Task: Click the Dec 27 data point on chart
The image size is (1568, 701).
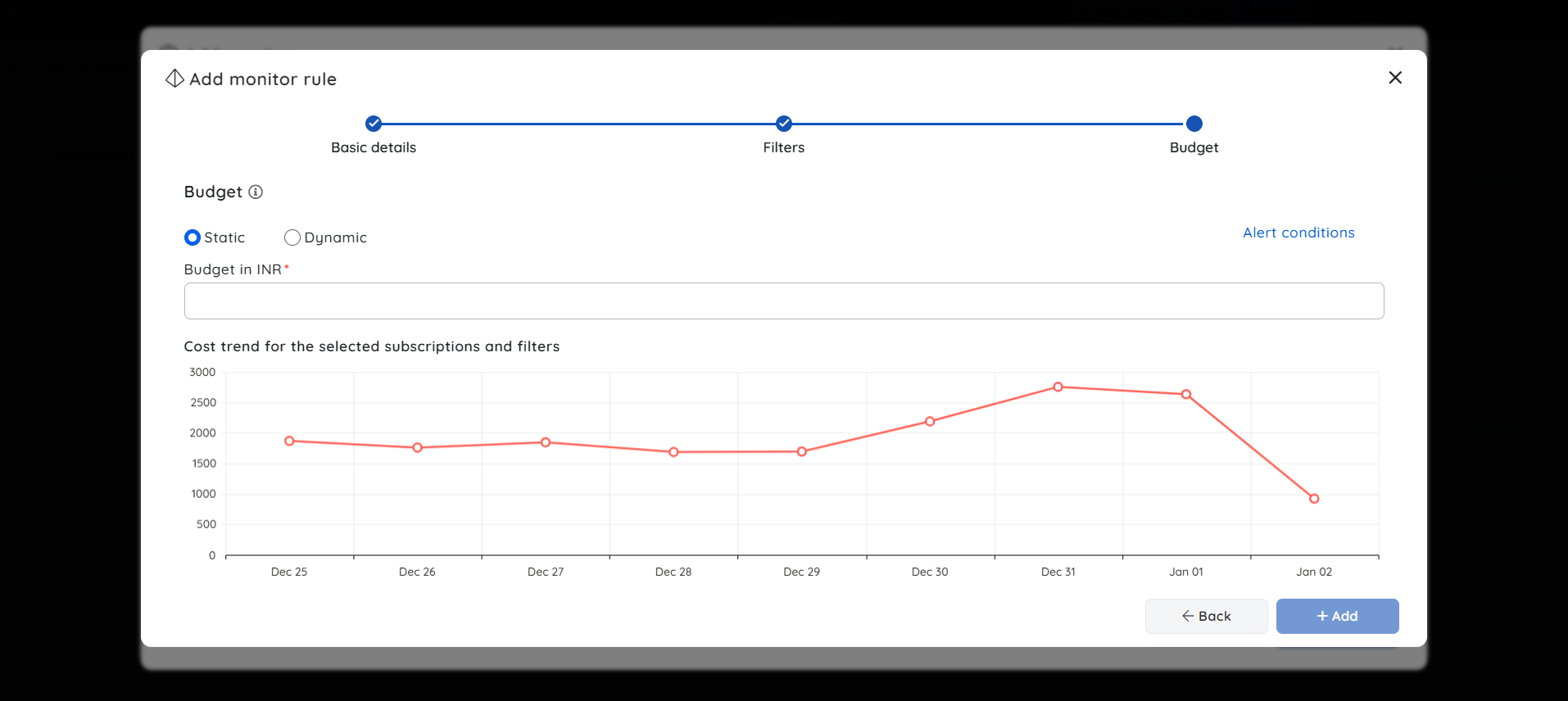Action: pyautogui.click(x=546, y=442)
